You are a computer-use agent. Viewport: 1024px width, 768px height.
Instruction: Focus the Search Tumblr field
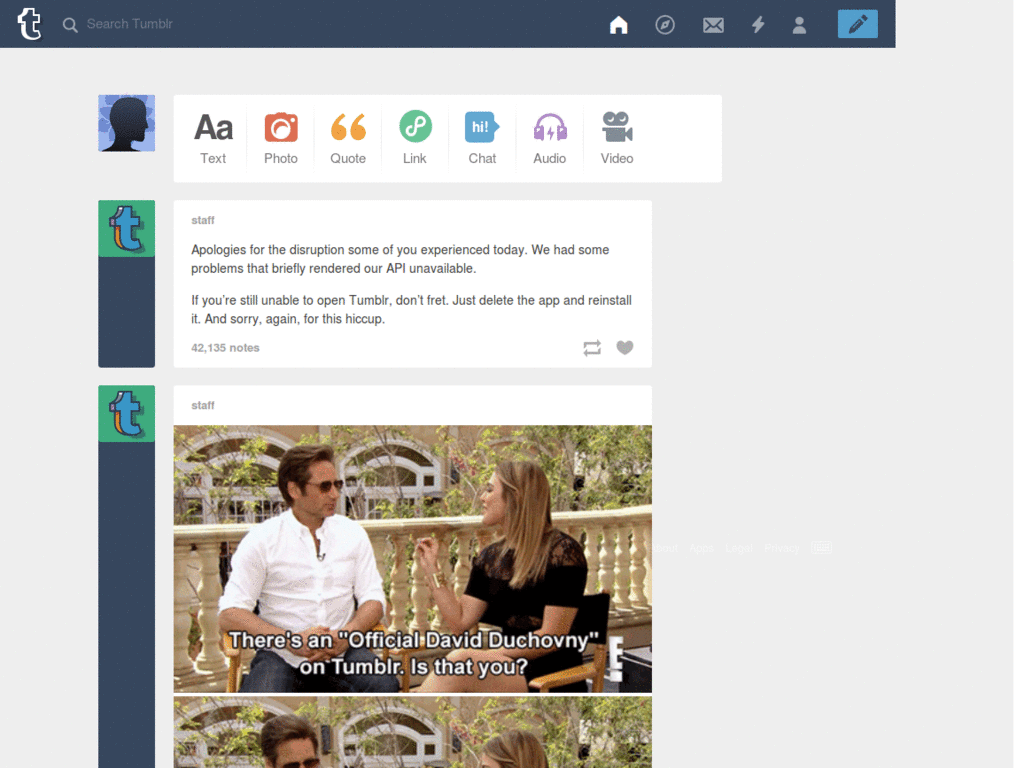[x=129, y=24]
